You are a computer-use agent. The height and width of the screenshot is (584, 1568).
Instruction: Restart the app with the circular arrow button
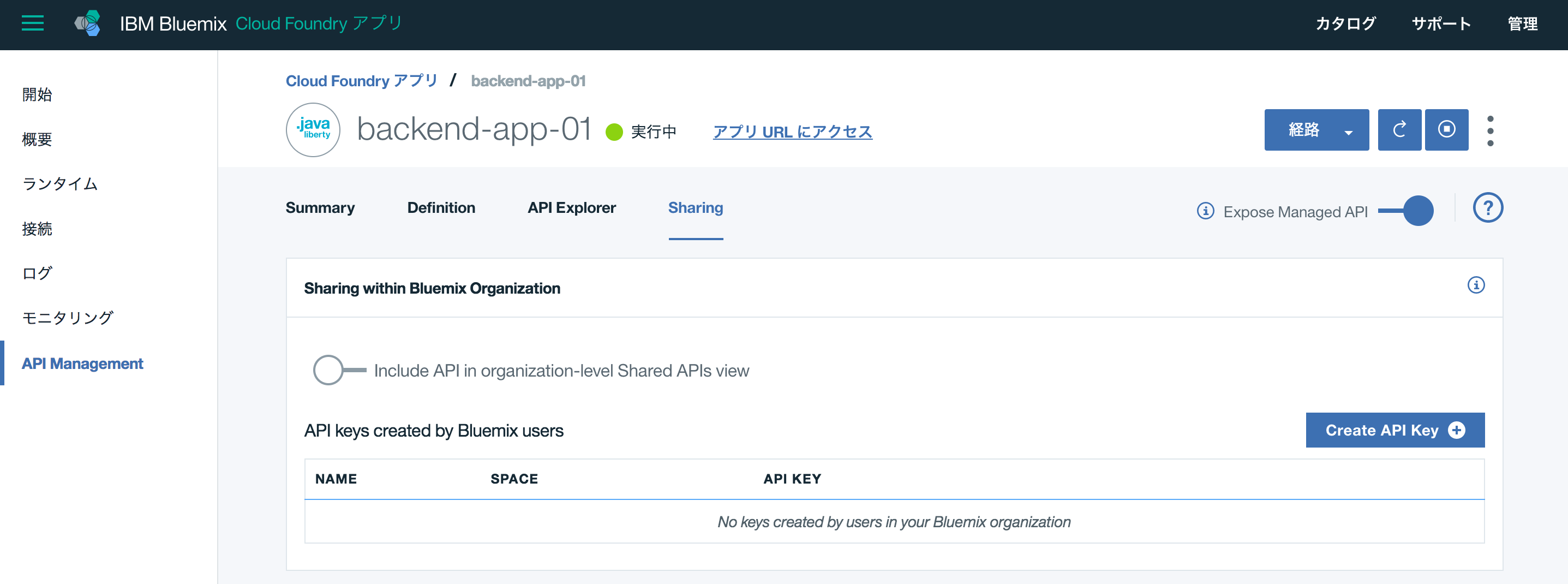(x=1399, y=130)
